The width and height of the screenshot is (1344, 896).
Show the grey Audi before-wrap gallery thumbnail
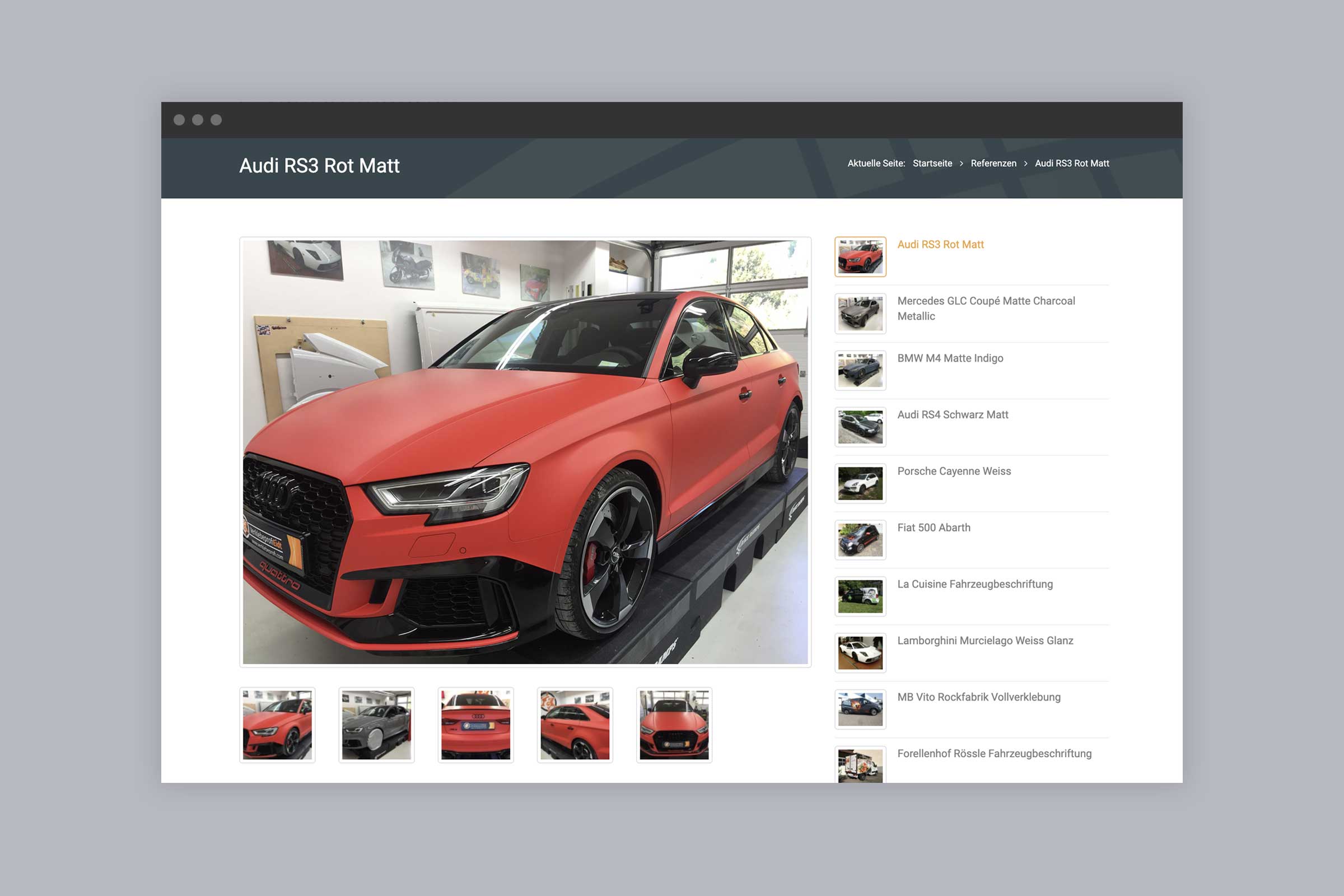pyautogui.click(x=376, y=725)
